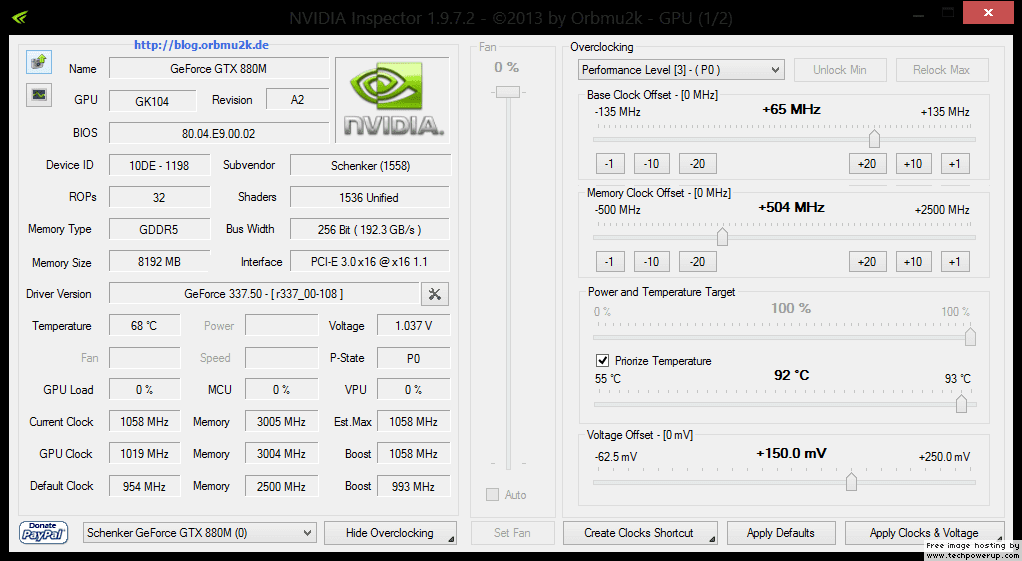Open the sensor monitoring graph icon
Viewport: 1022px width, 561px height.
(x=39, y=94)
